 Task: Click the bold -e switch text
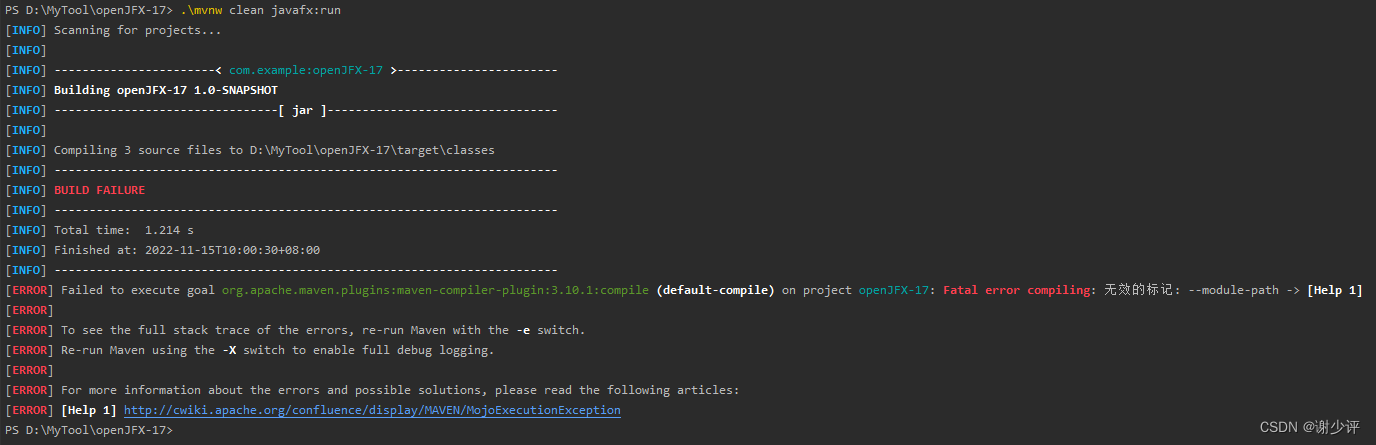tap(523, 330)
